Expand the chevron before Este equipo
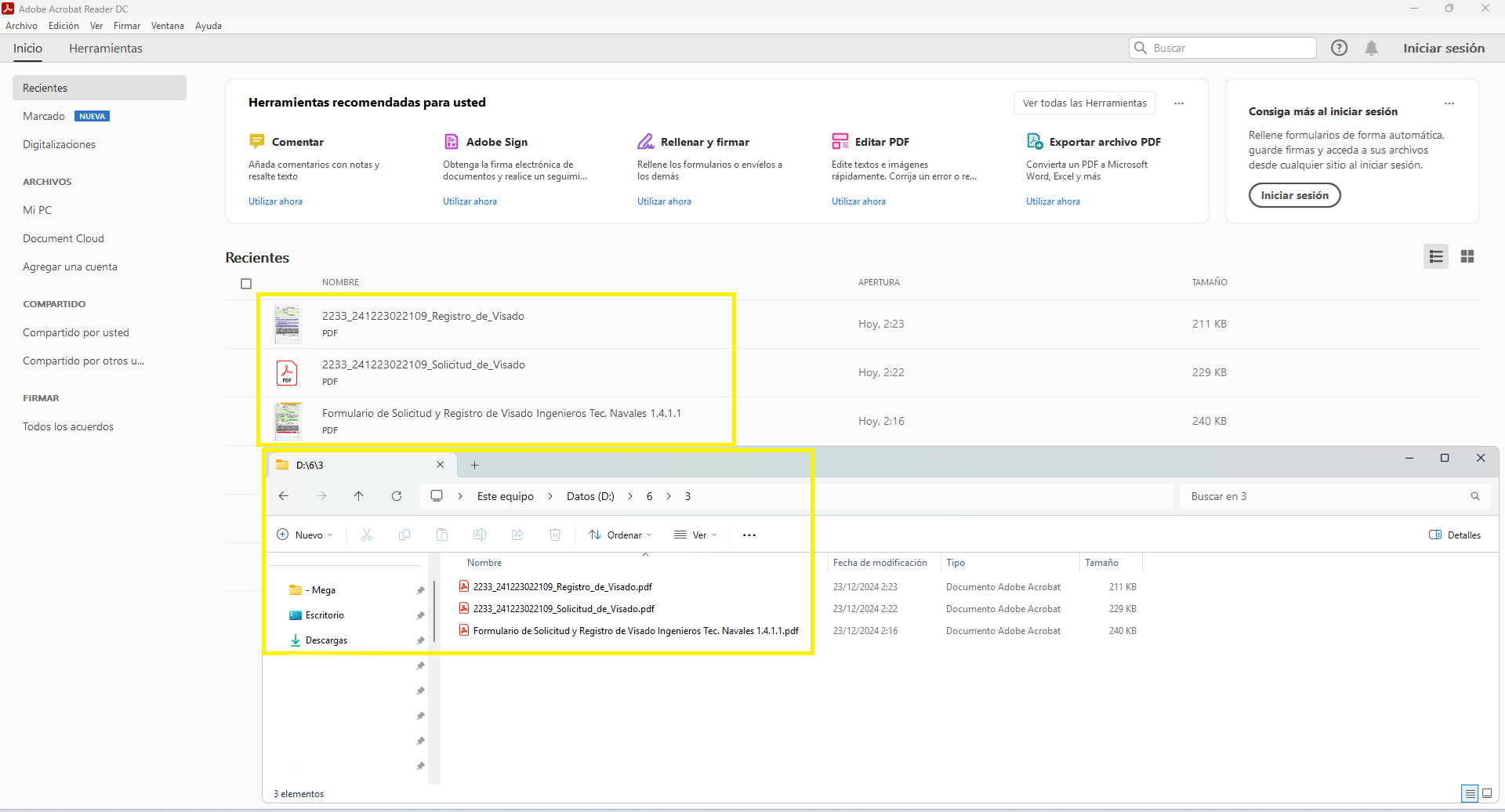Image resolution: width=1505 pixels, height=812 pixels. coord(460,496)
